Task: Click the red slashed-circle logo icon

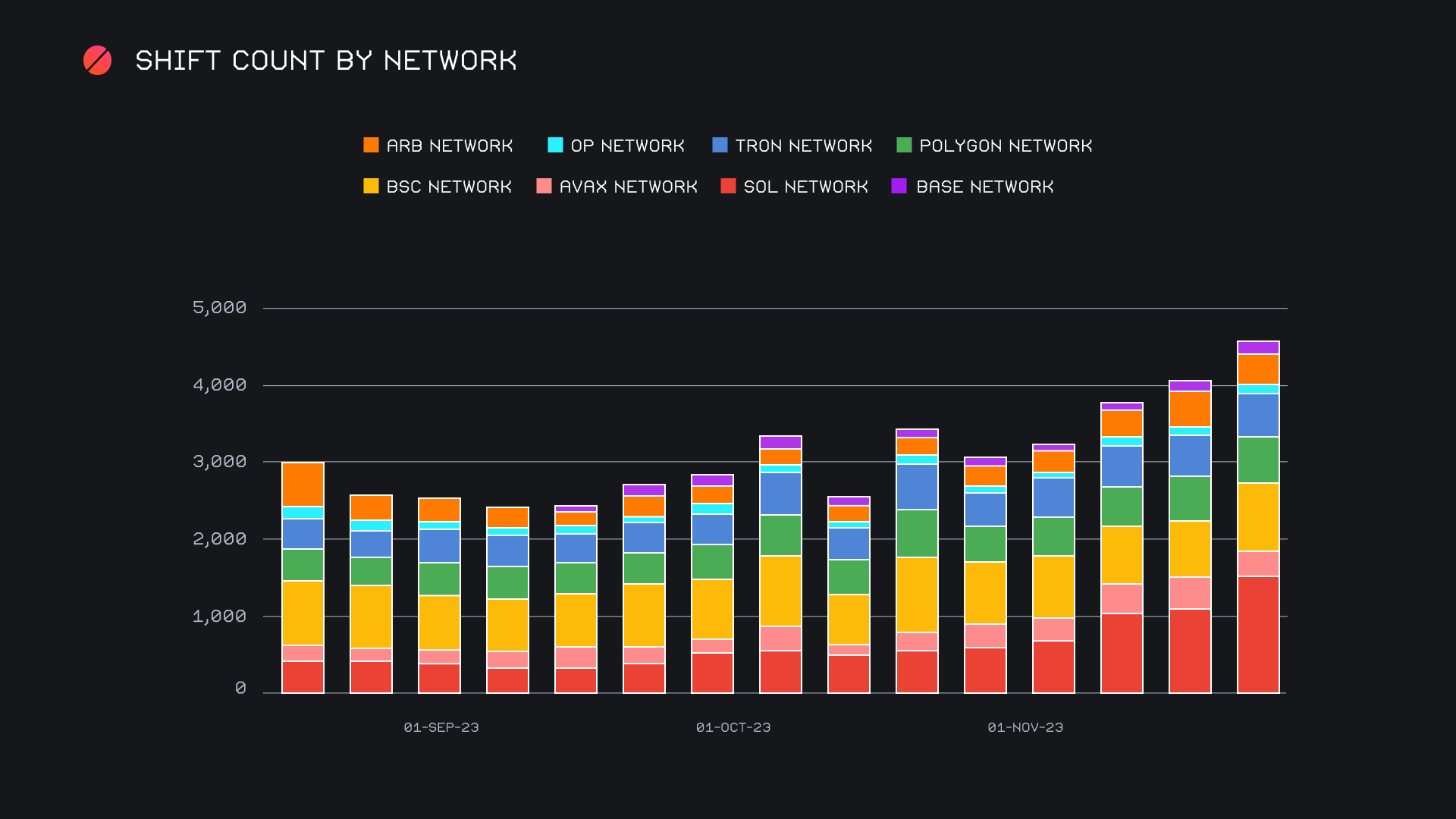Action: tap(97, 61)
